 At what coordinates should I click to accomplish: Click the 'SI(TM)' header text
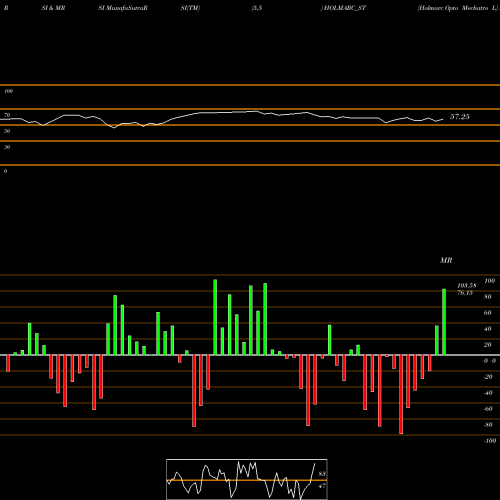tap(190, 8)
